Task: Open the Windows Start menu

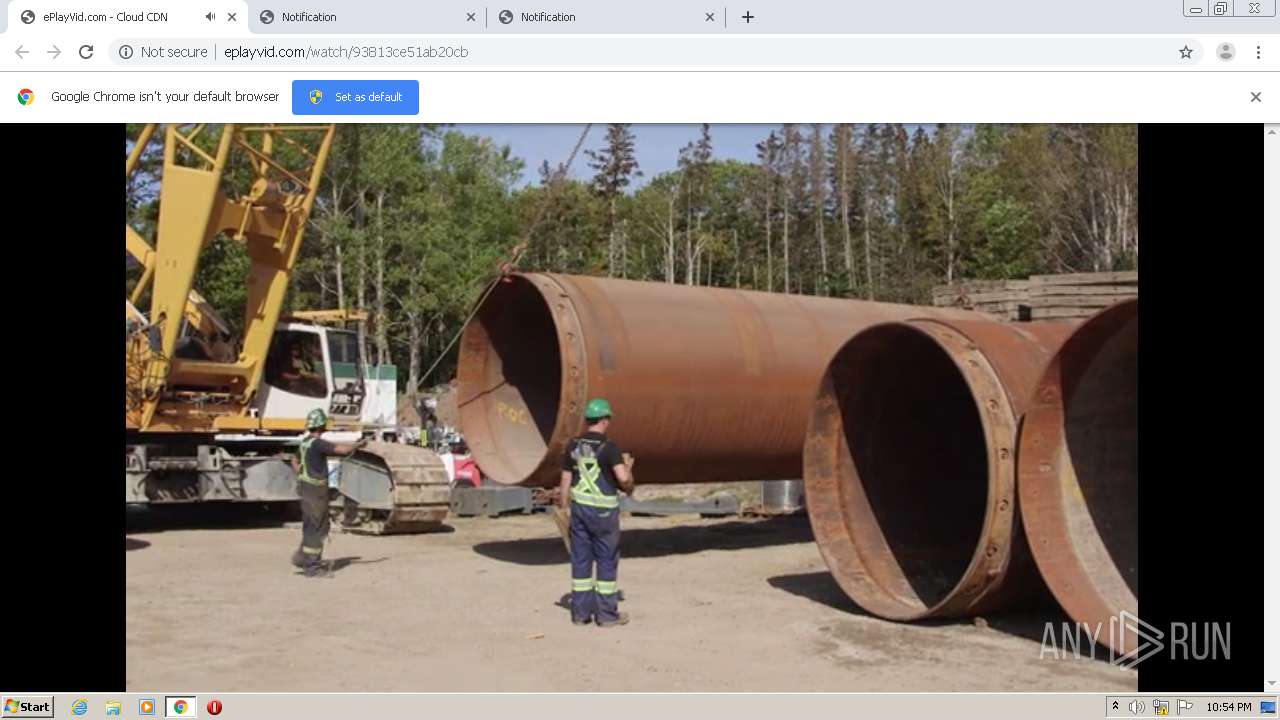Action: click(28, 707)
